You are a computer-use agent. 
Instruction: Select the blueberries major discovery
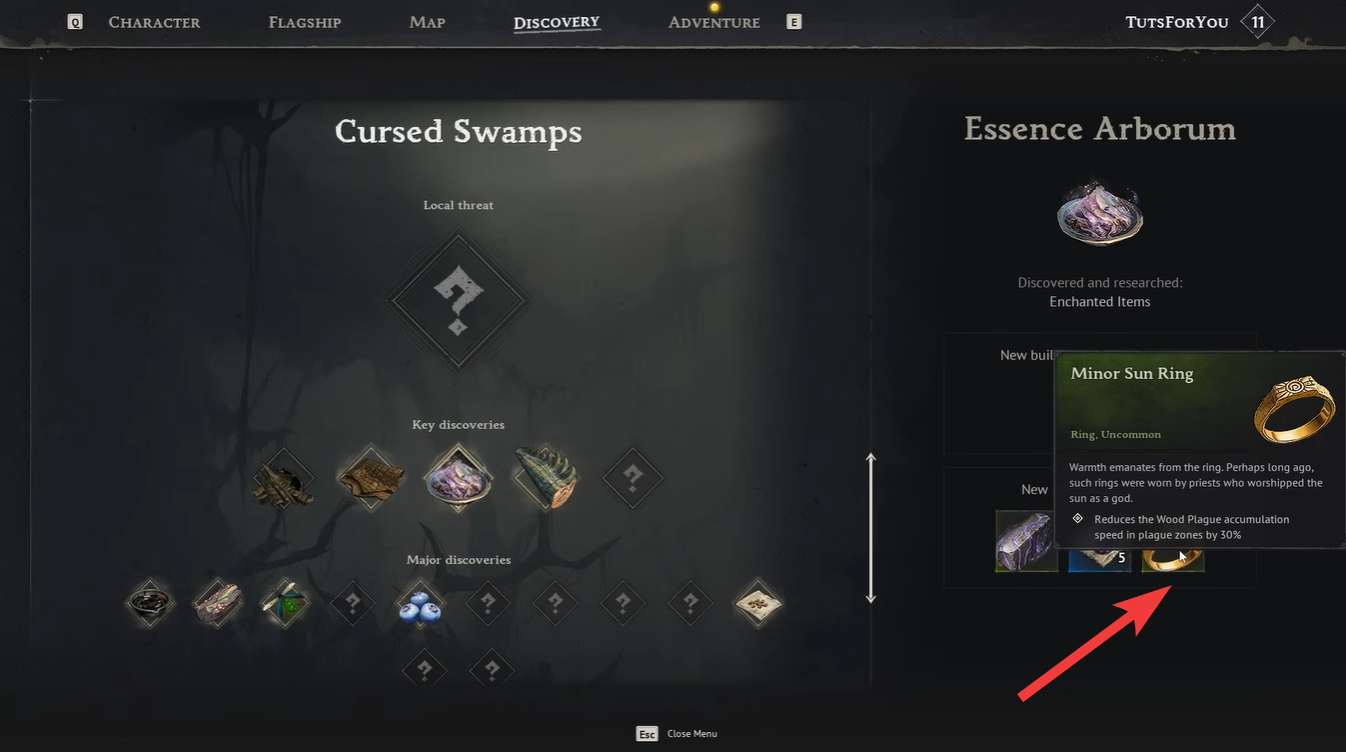(420, 604)
